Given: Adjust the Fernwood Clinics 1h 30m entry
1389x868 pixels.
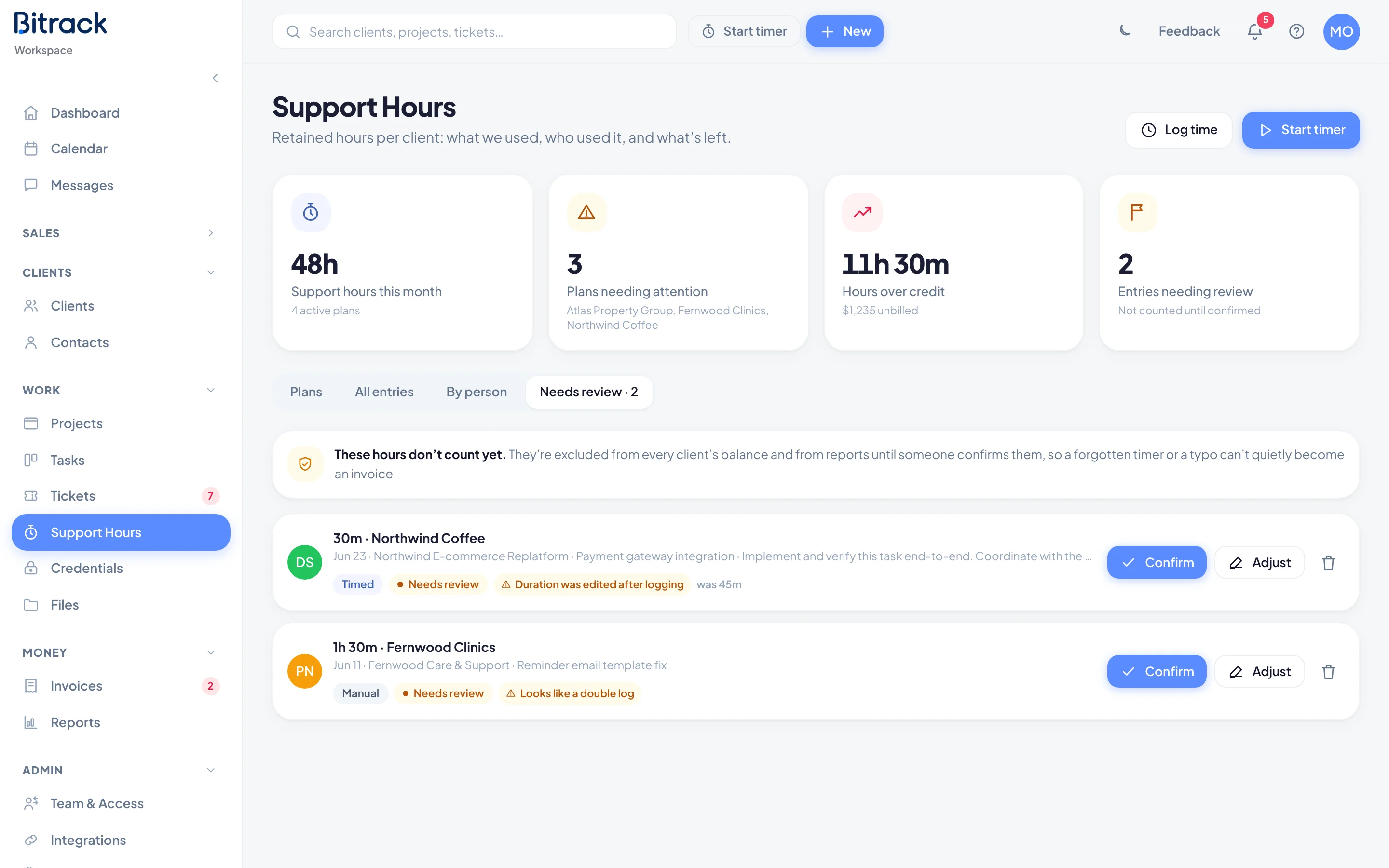Looking at the screenshot, I should pyautogui.click(x=1260, y=672).
